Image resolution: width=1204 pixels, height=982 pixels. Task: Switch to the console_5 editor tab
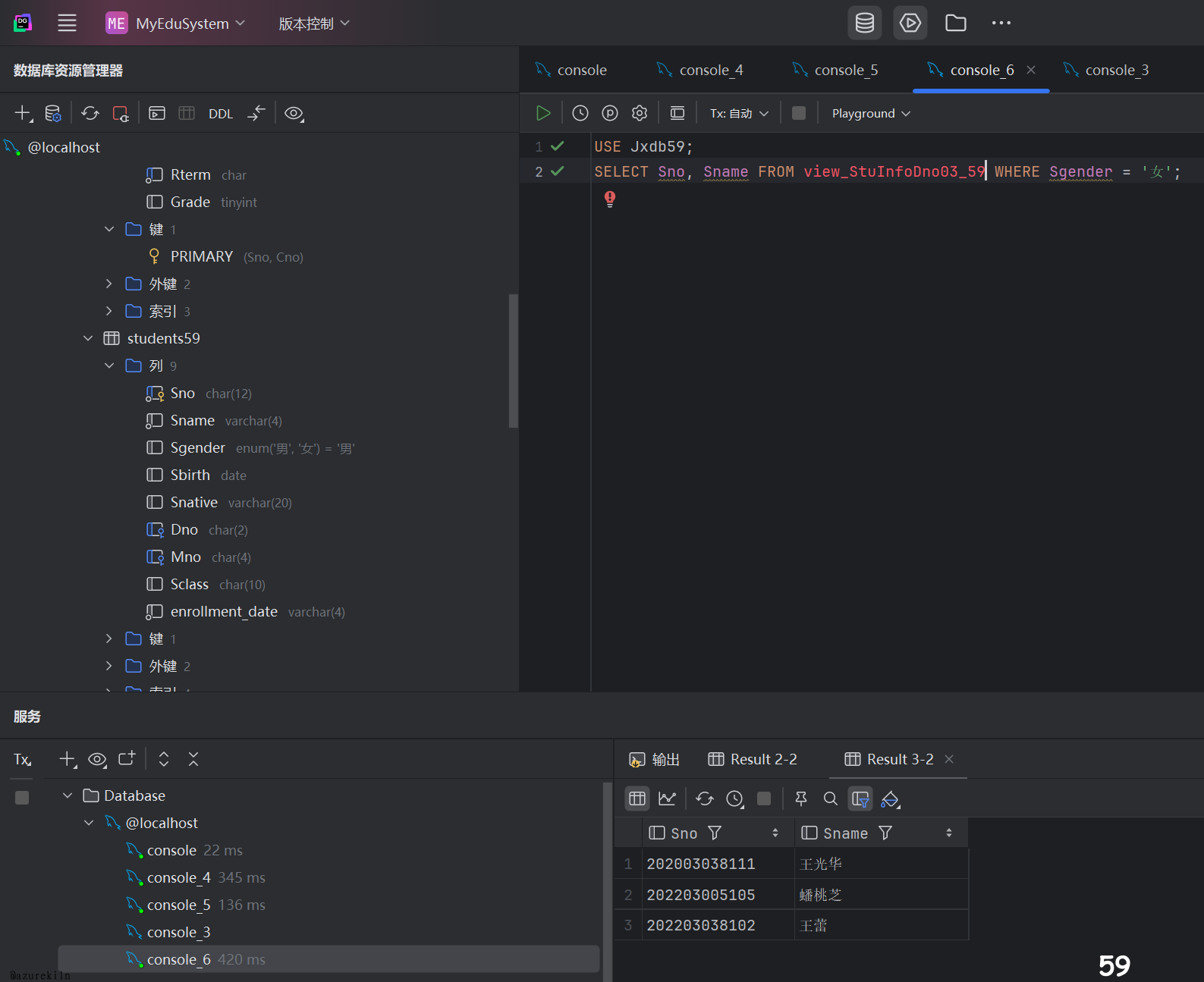click(836, 70)
